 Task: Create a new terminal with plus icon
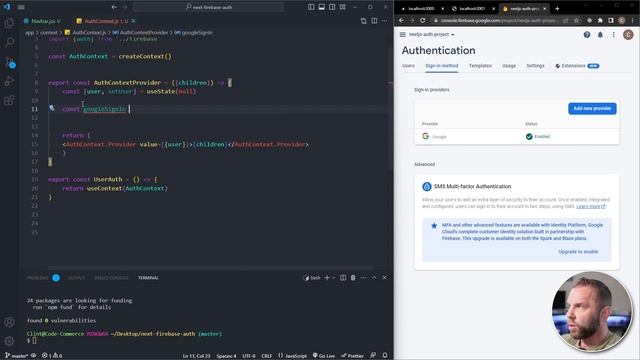pyautogui.click(x=327, y=278)
